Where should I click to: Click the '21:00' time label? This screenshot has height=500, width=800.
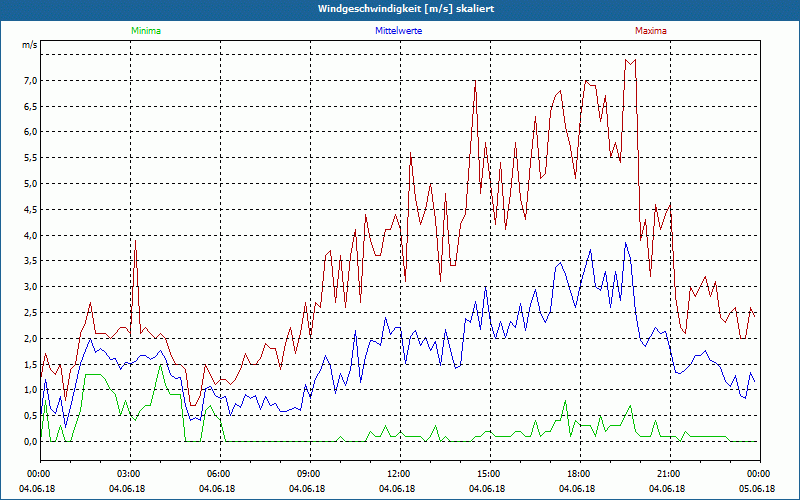click(670, 474)
